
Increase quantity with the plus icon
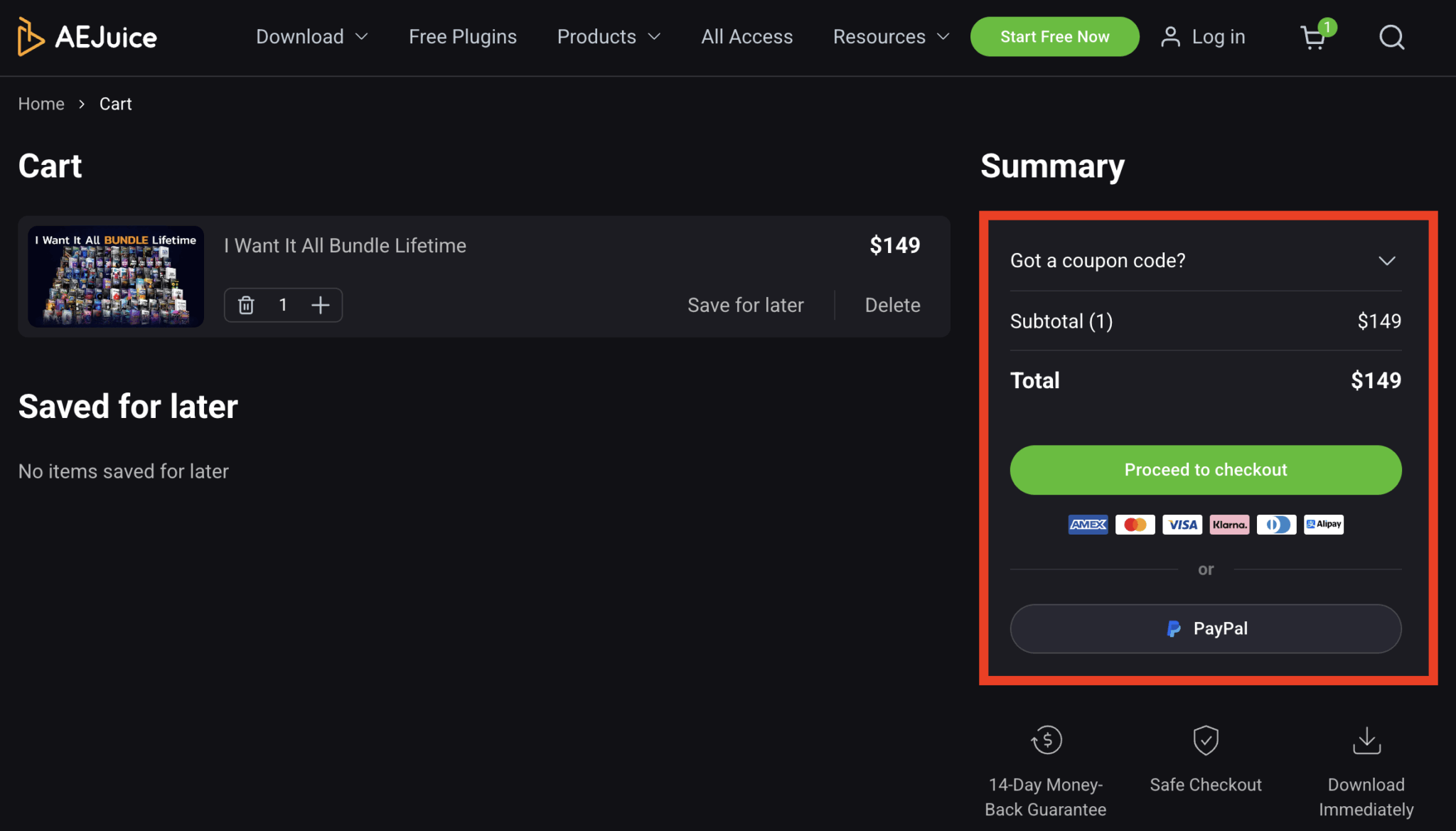321,305
